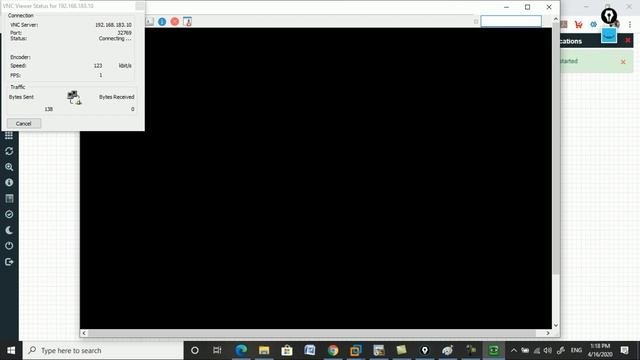The image size is (640, 360).
Task: Open Microsoft Store from taskbar
Action: tap(287, 350)
